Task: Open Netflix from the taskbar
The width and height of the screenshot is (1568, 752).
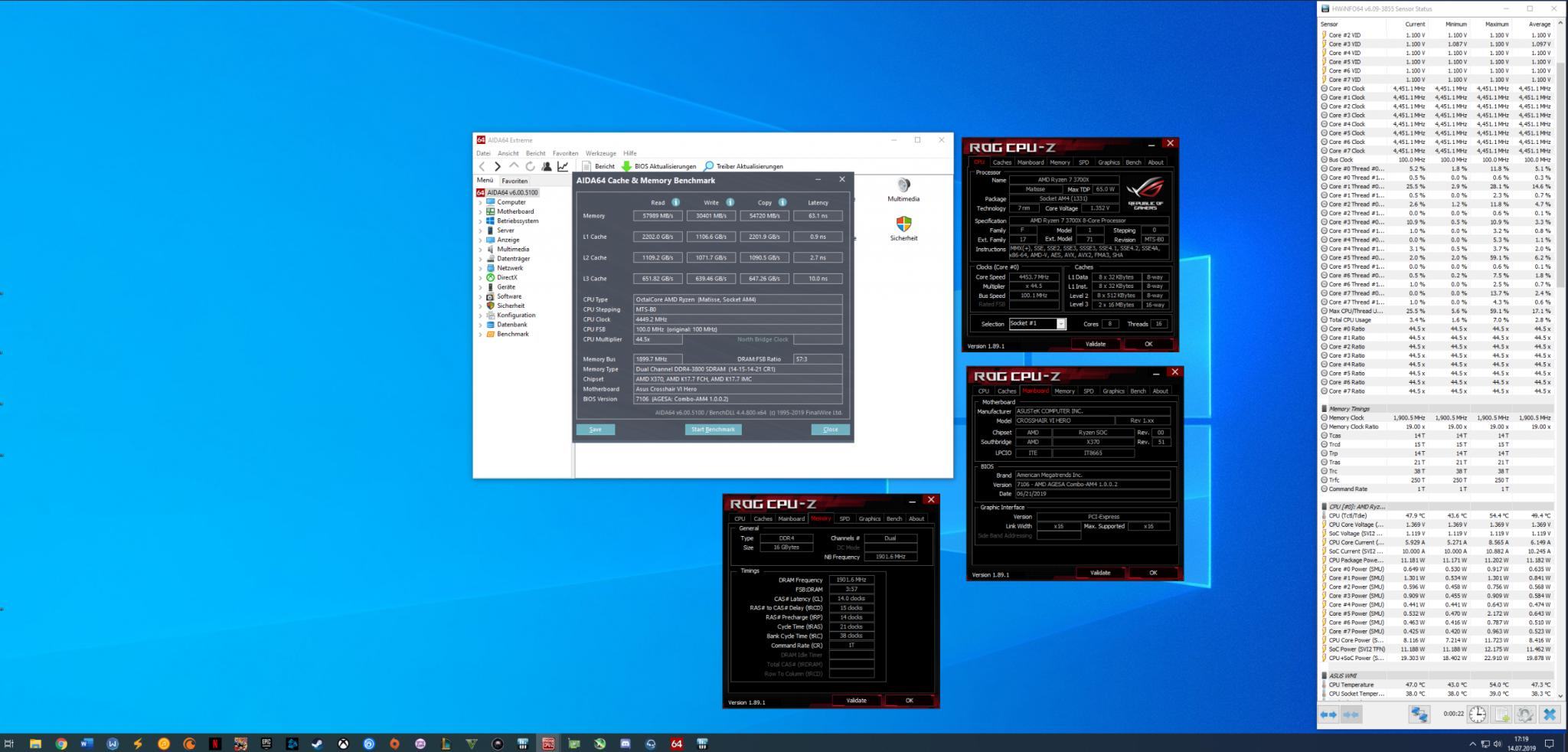Action: click(215, 743)
